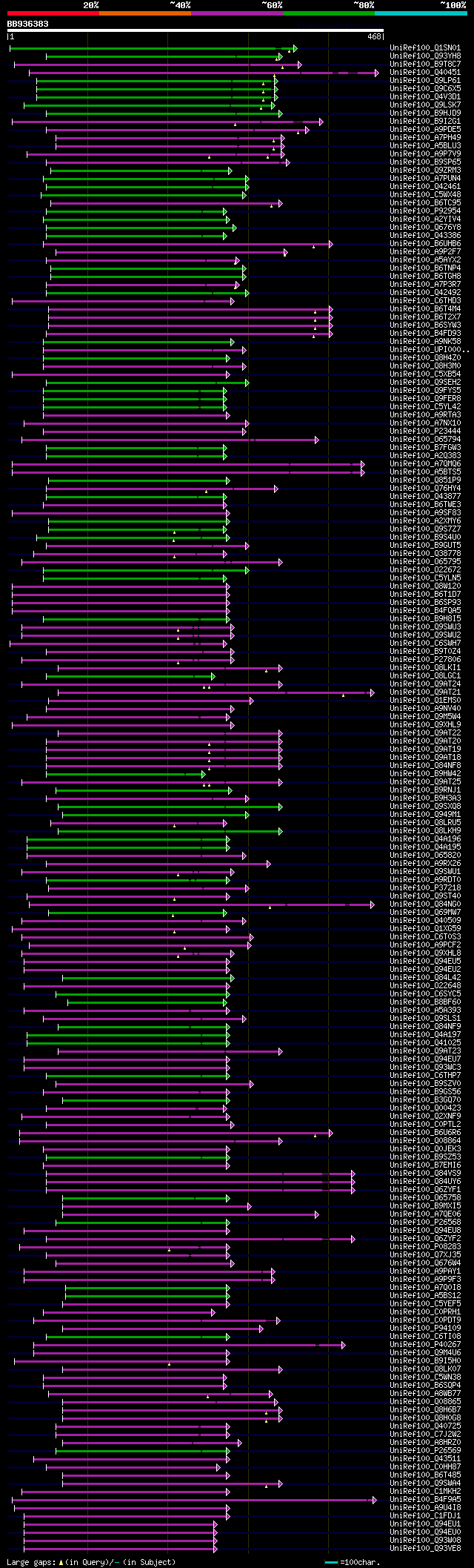The image size is (474, 1568).
Task: Select the UniRef100_B6UHB6 label
Action: coord(425,244)
